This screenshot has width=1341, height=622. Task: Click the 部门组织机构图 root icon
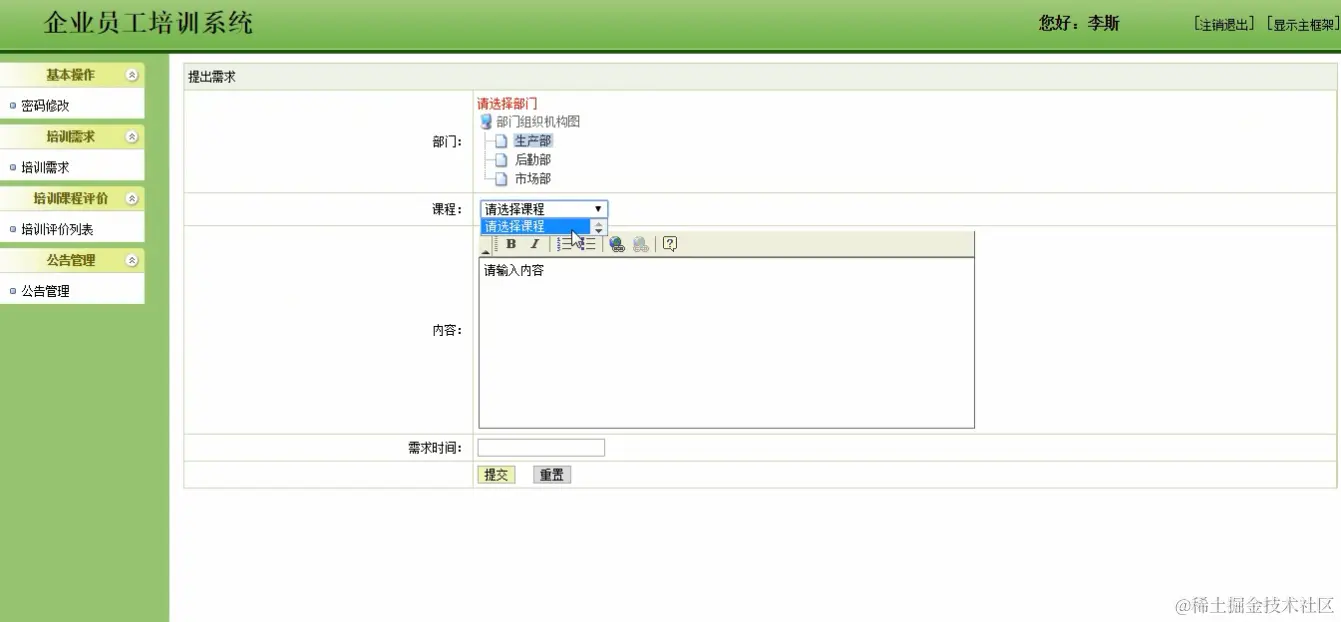(x=486, y=122)
